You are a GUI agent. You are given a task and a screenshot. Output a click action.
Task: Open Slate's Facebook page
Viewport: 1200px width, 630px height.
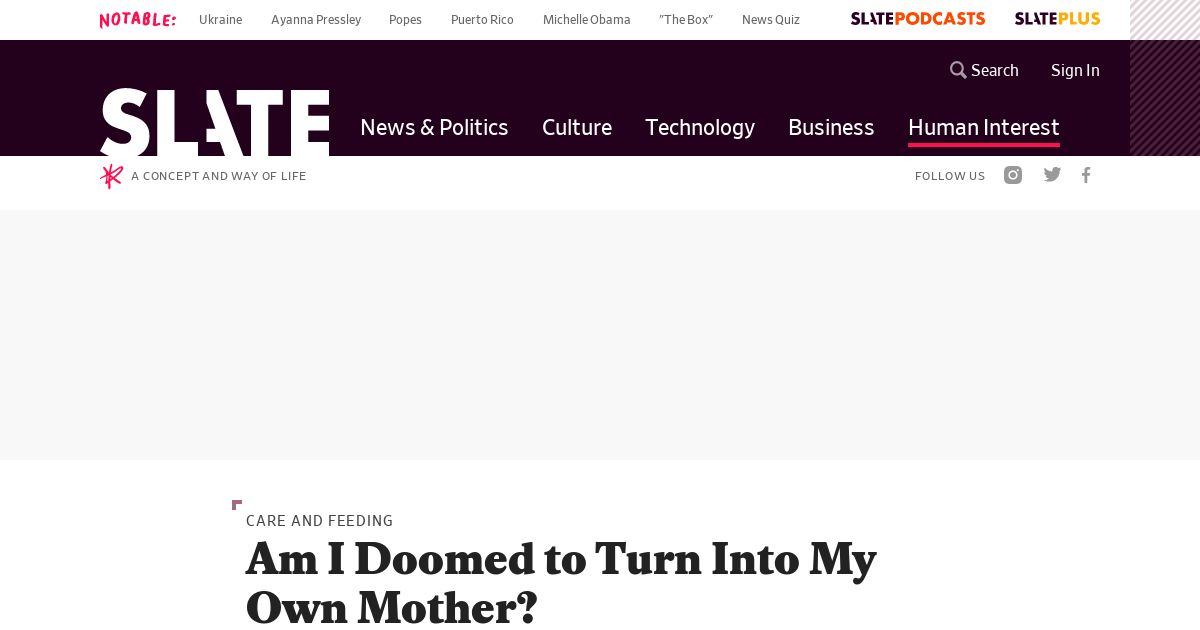[1086, 175]
